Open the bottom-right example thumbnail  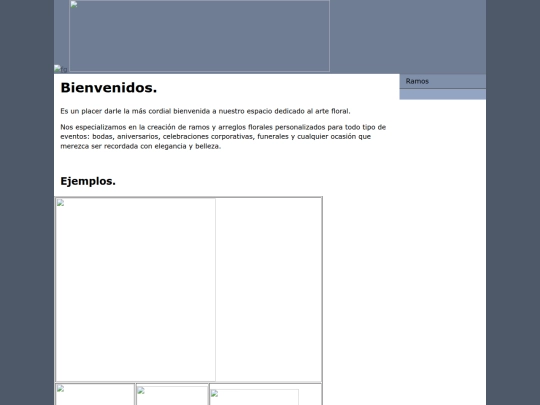[x=255, y=397]
